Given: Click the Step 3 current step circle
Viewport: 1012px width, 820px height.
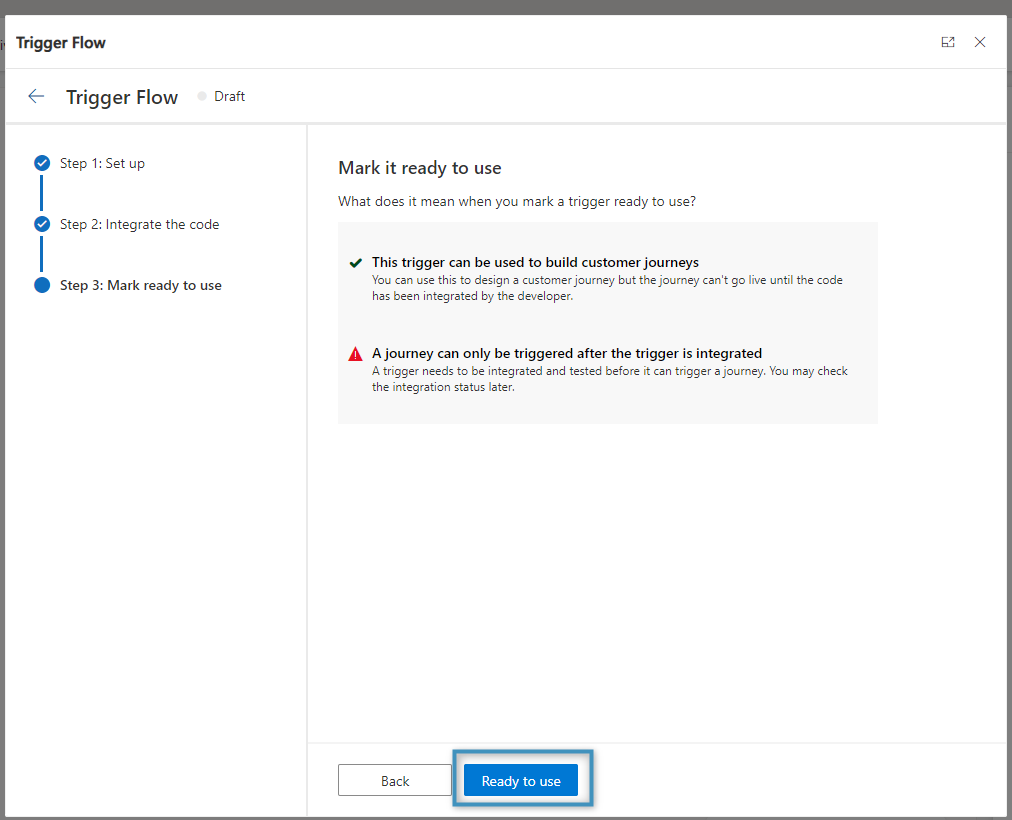Looking at the screenshot, I should [x=42, y=285].
